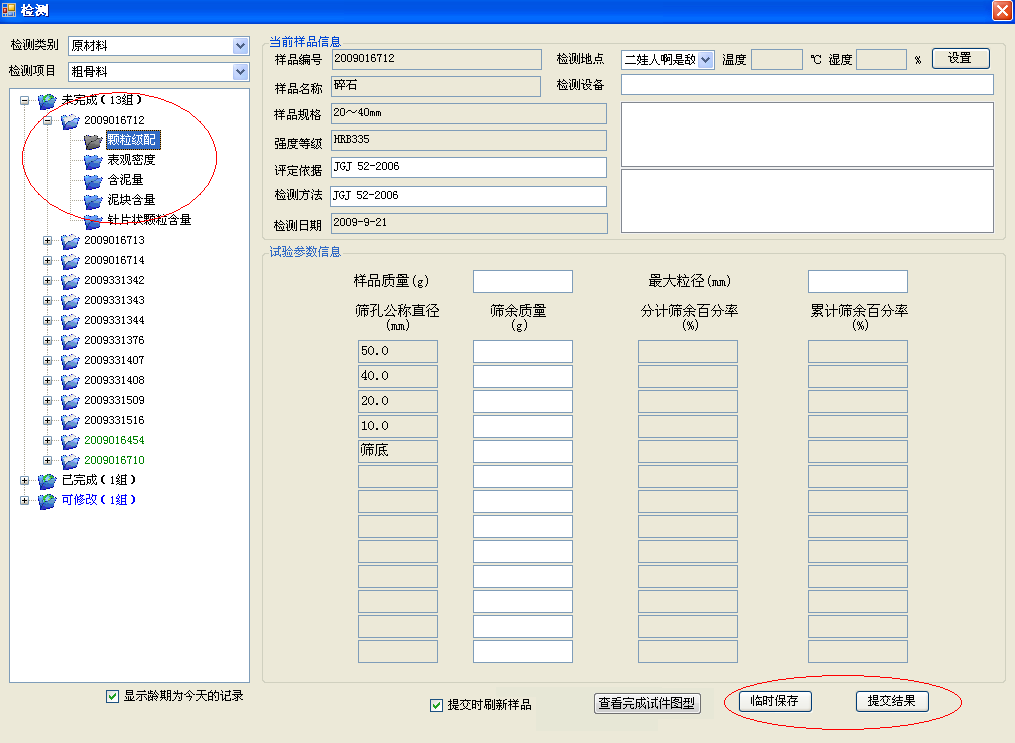Click folder icon beside 泥块含量
The image size is (1015, 743).
93,201
